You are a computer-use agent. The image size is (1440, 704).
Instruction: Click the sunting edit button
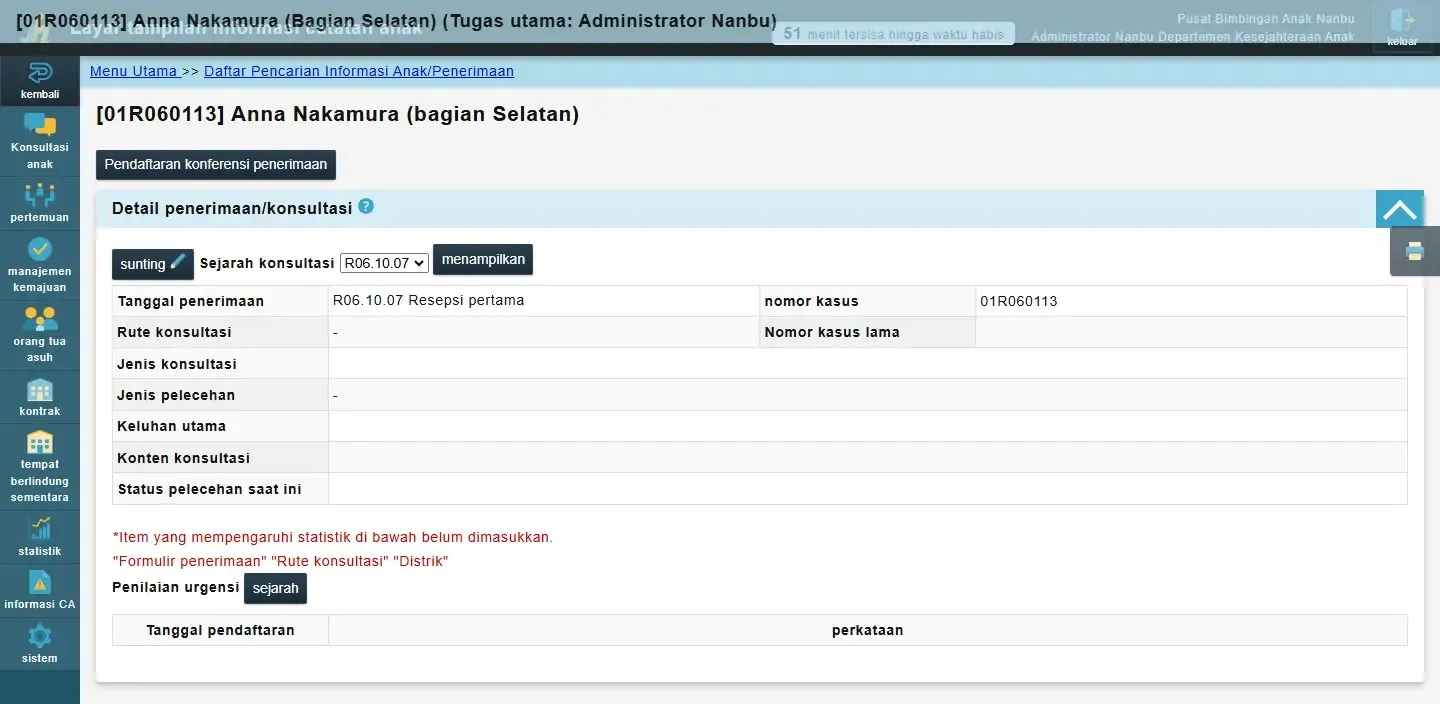click(x=152, y=264)
